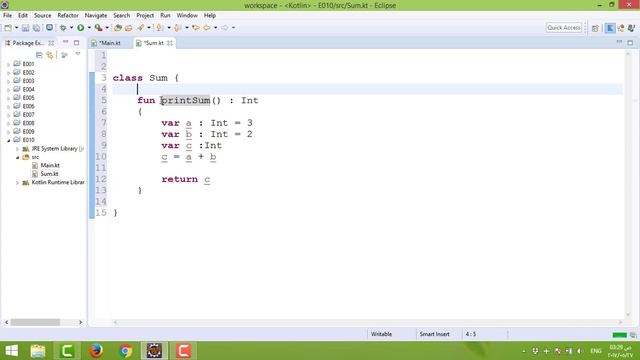Open the File menu
The height and width of the screenshot is (360, 640).
(x=7, y=15)
